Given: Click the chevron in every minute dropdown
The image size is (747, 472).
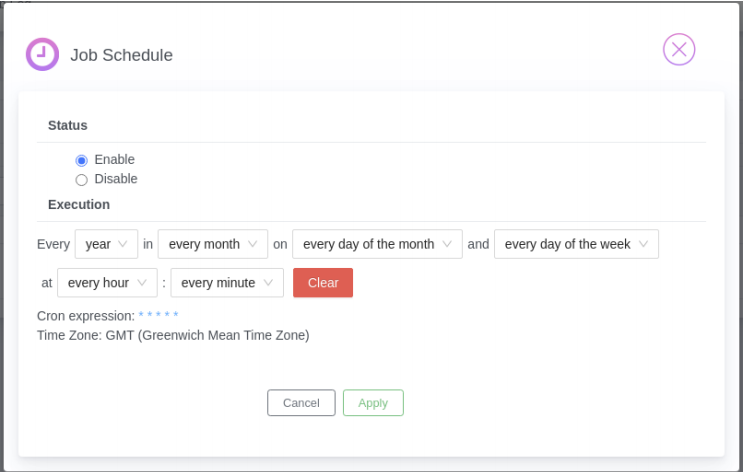Looking at the screenshot, I should pyautogui.click(x=268, y=282).
